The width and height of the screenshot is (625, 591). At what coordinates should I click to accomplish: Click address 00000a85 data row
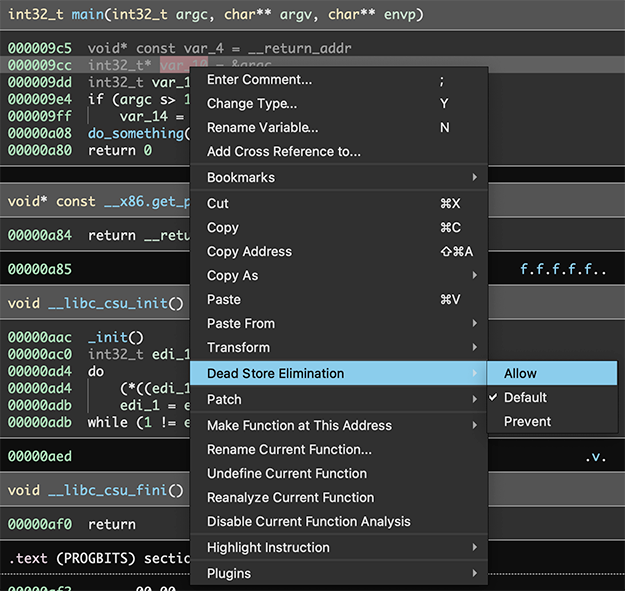[x=40, y=269]
